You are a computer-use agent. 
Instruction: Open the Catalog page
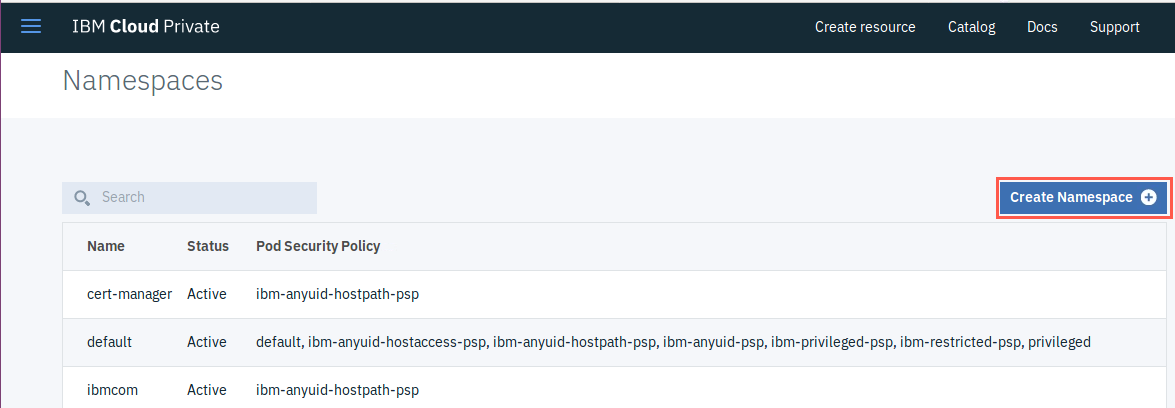pyautogui.click(x=971, y=27)
